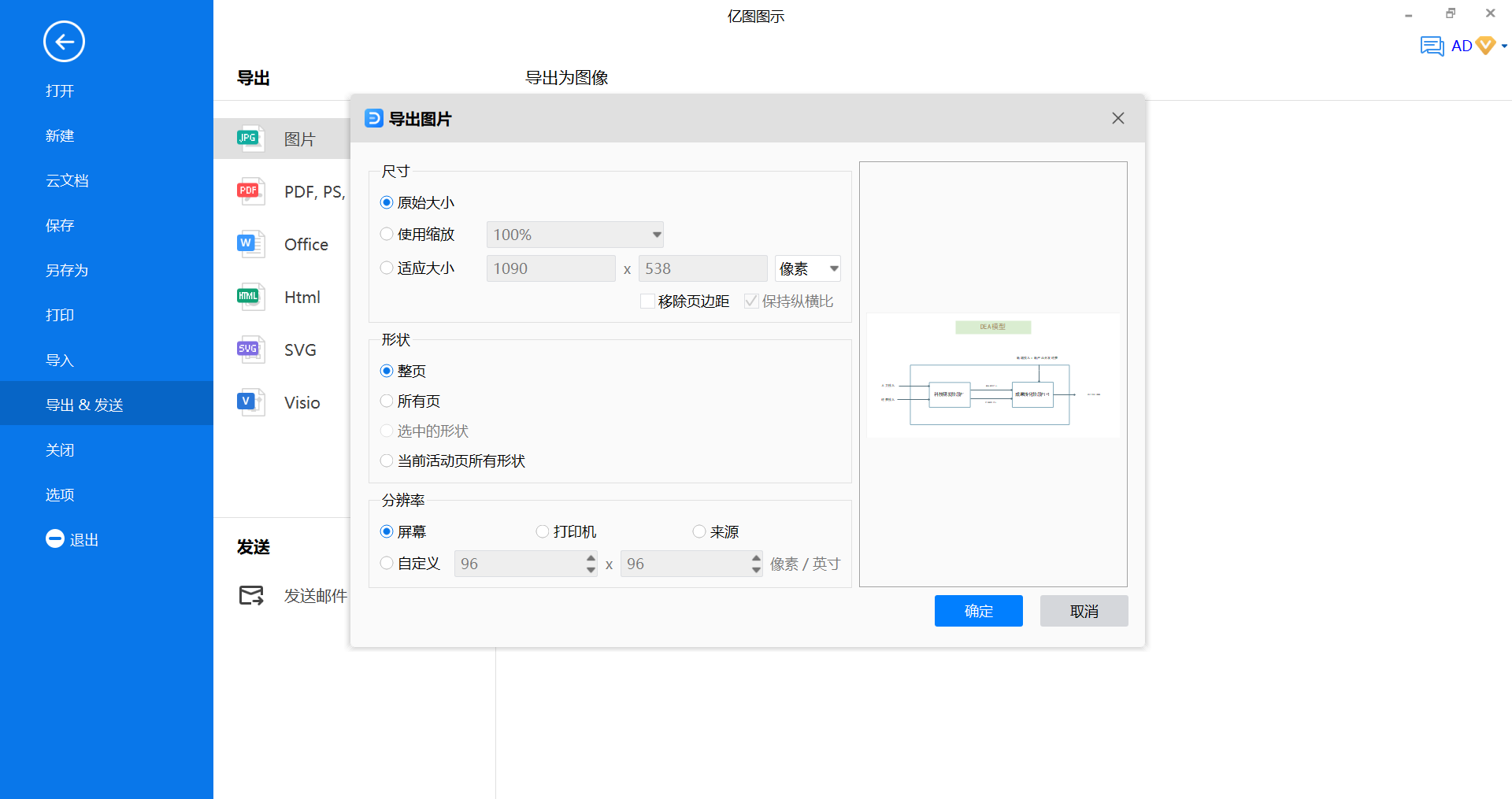This screenshot has width=1512, height=799.
Task: Enable the remove page margin checkbox
Action: [x=647, y=301]
